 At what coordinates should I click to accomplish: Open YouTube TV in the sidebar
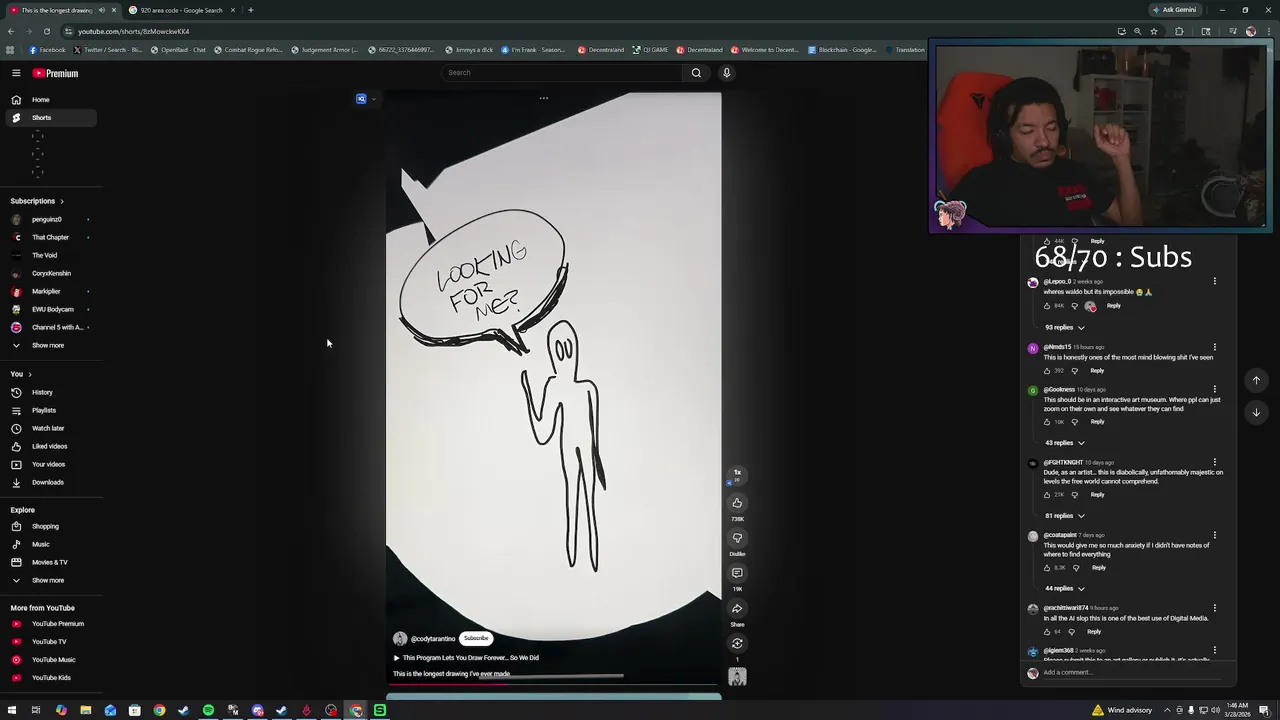48,642
